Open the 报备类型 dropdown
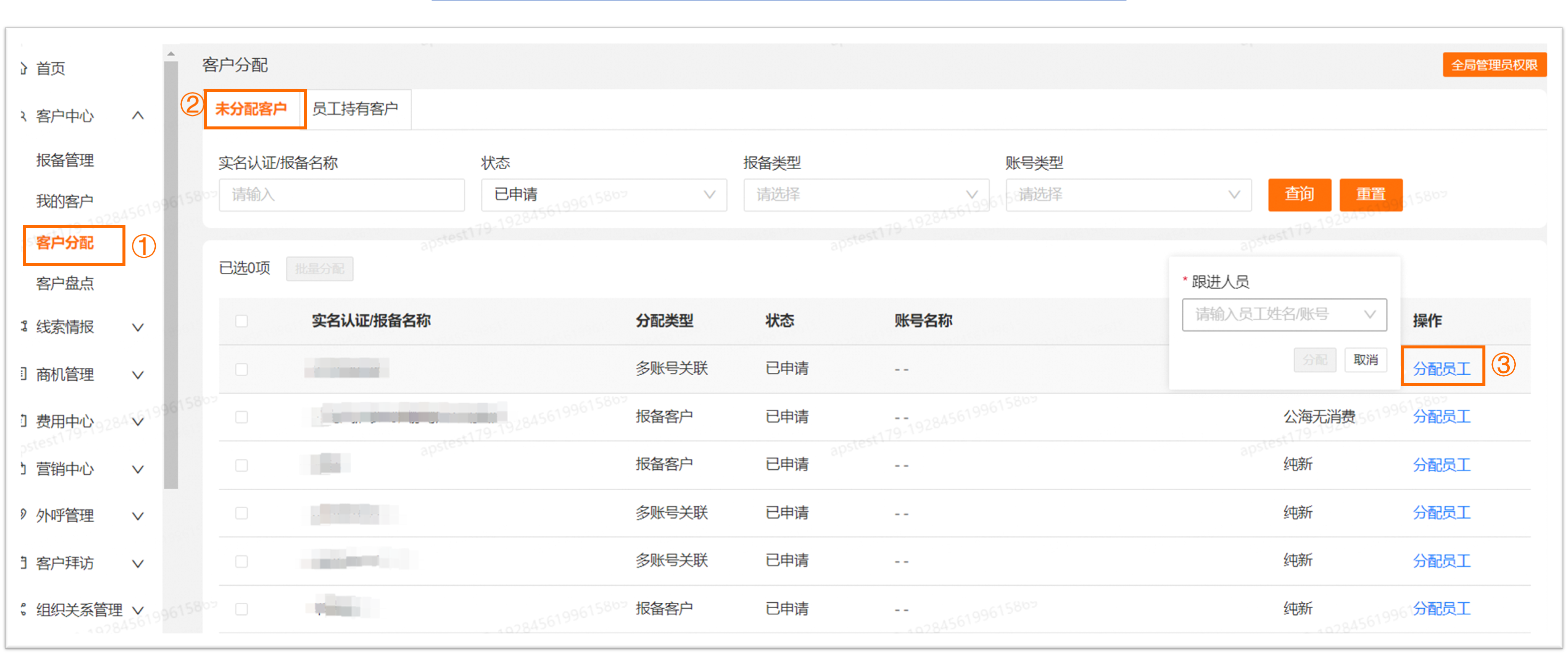The image size is (1568, 654). click(866, 195)
